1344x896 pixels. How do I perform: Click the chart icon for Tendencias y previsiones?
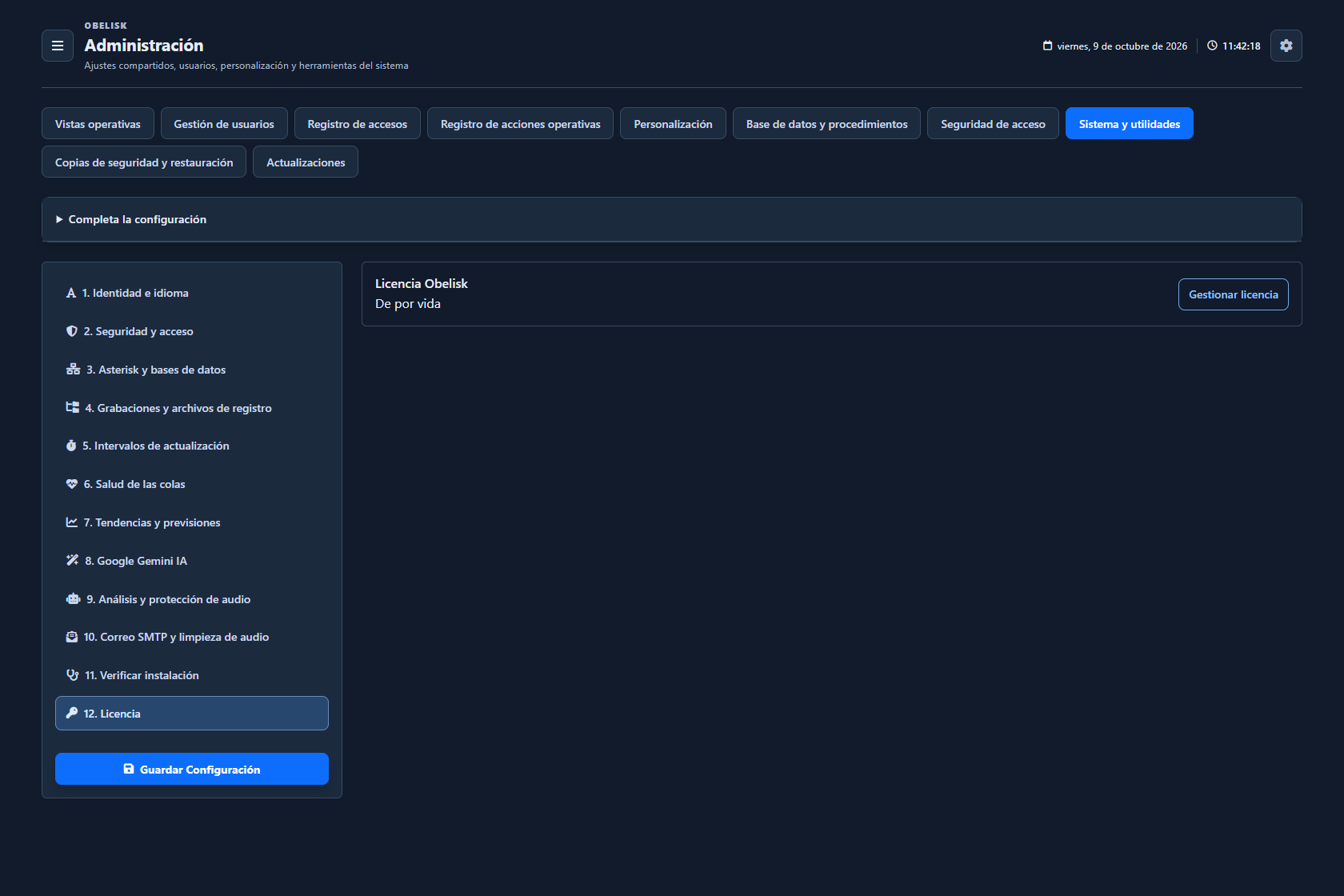pyautogui.click(x=72, y=522)
